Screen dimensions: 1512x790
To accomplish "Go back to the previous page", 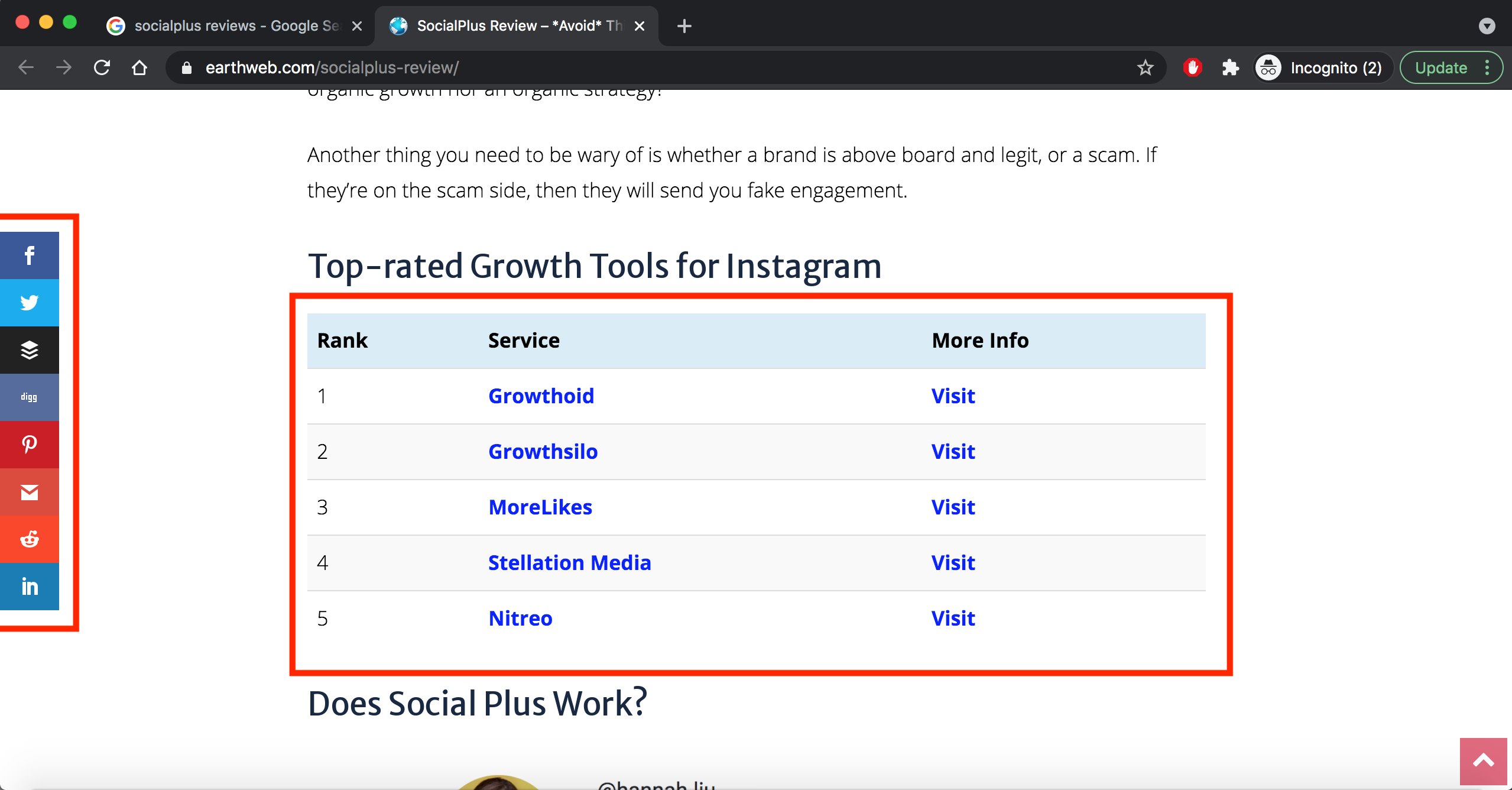I will (x=26, y=68).
